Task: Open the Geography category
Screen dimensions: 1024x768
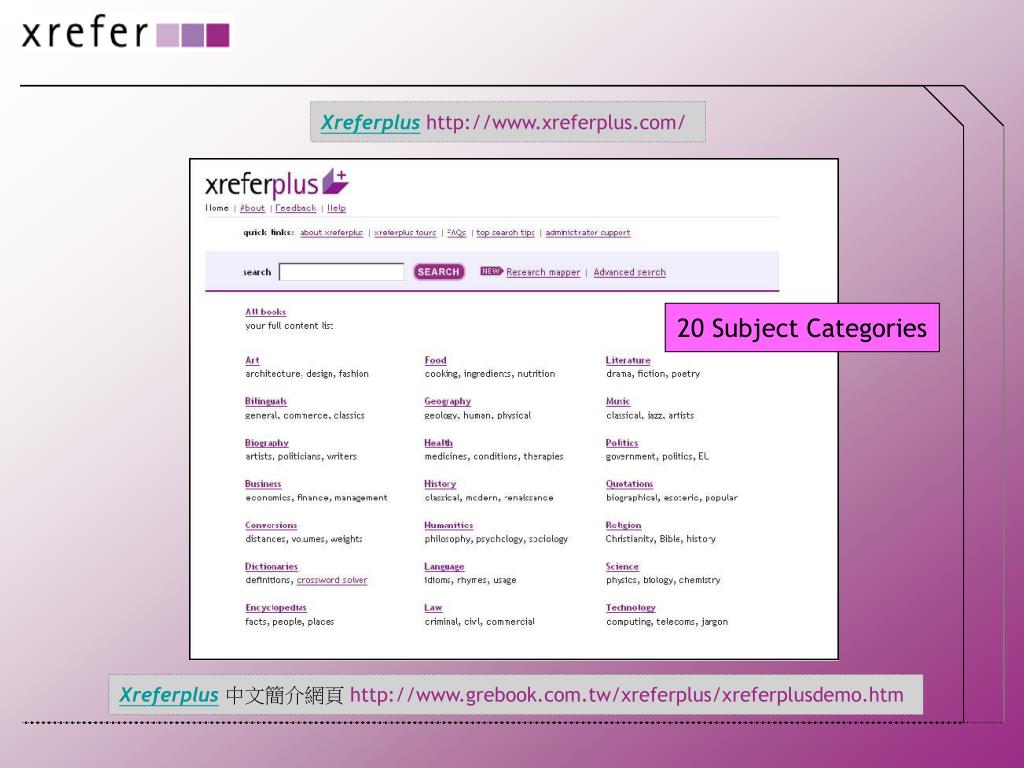Action: point(447,402)
